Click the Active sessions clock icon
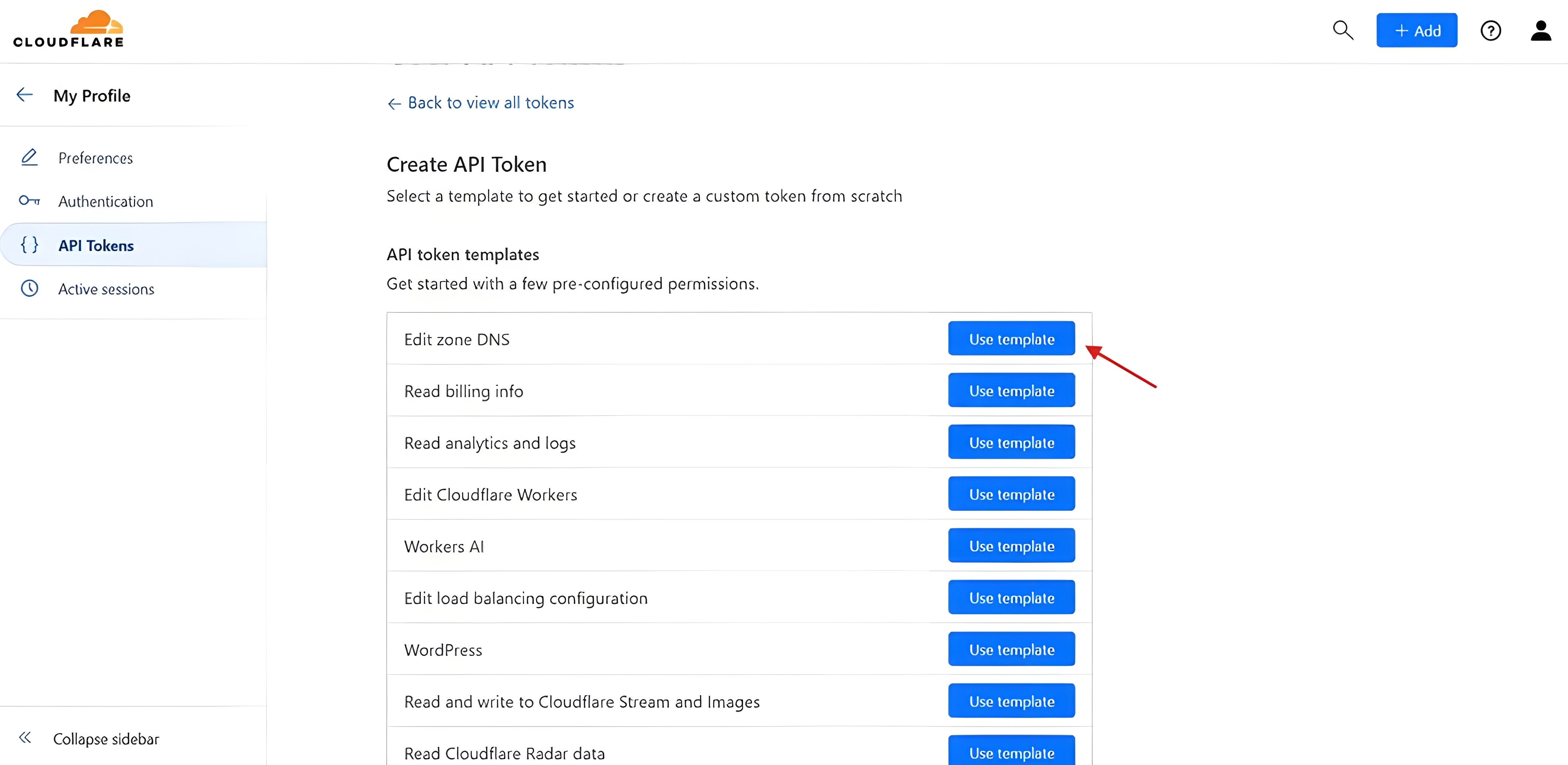 [x=29, y=289]
